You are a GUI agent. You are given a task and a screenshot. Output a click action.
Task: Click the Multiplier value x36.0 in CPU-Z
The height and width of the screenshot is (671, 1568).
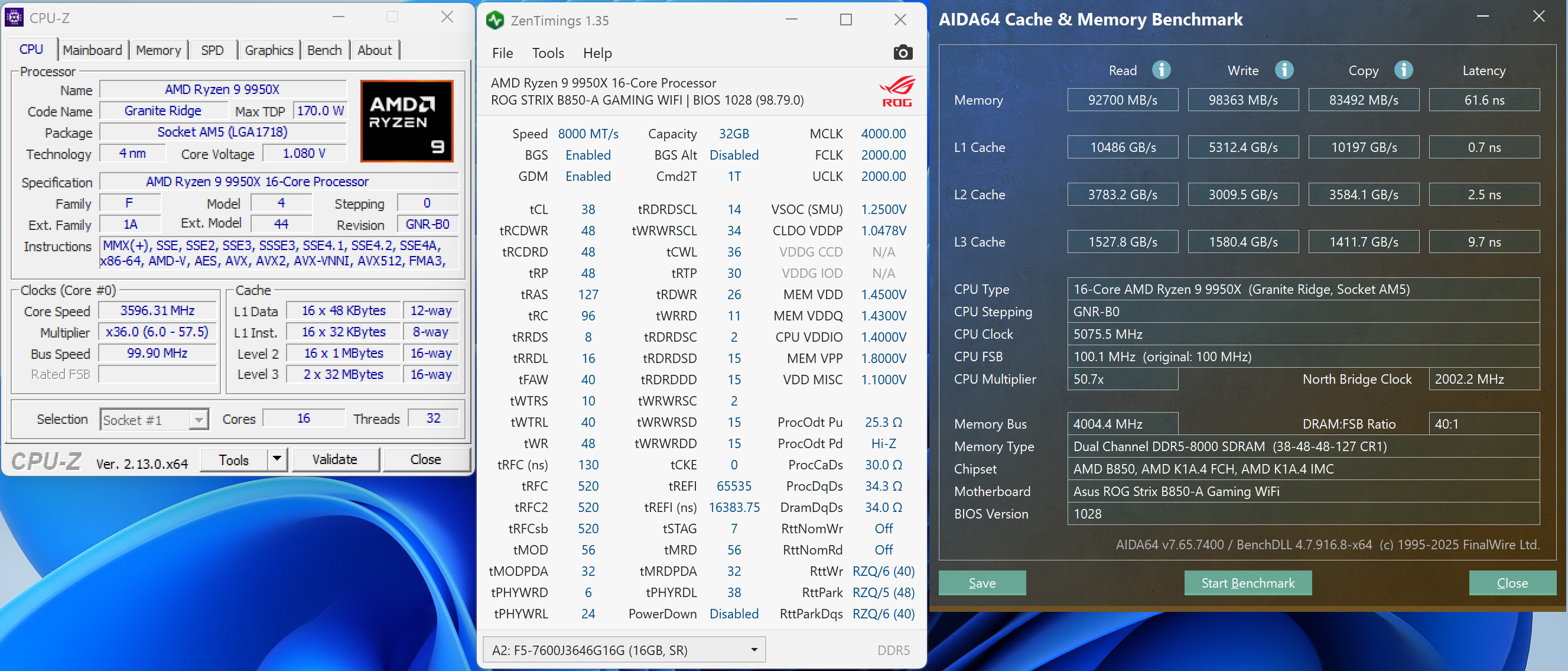pos(157,332)
